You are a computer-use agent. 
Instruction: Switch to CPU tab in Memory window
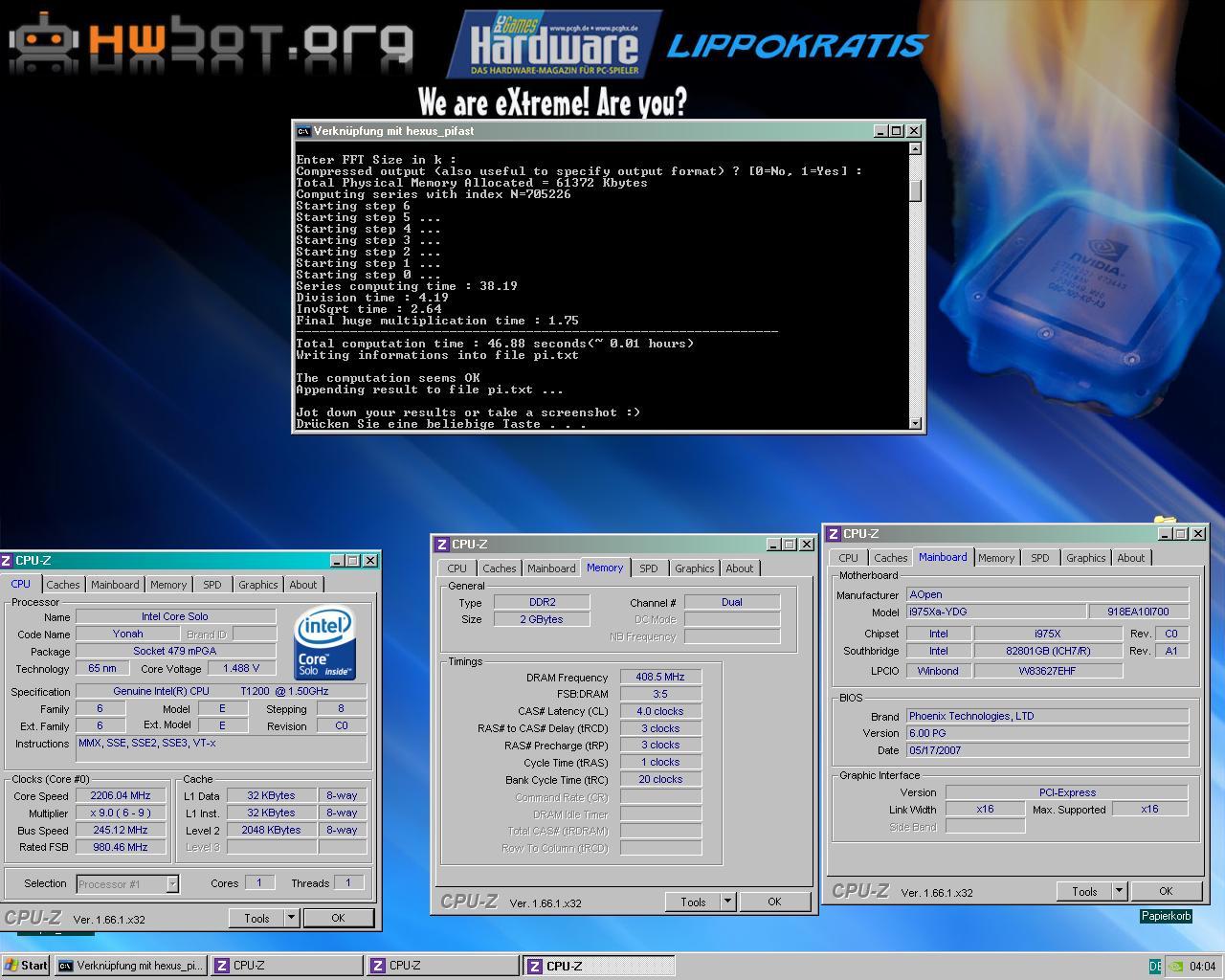pos(457,568)
